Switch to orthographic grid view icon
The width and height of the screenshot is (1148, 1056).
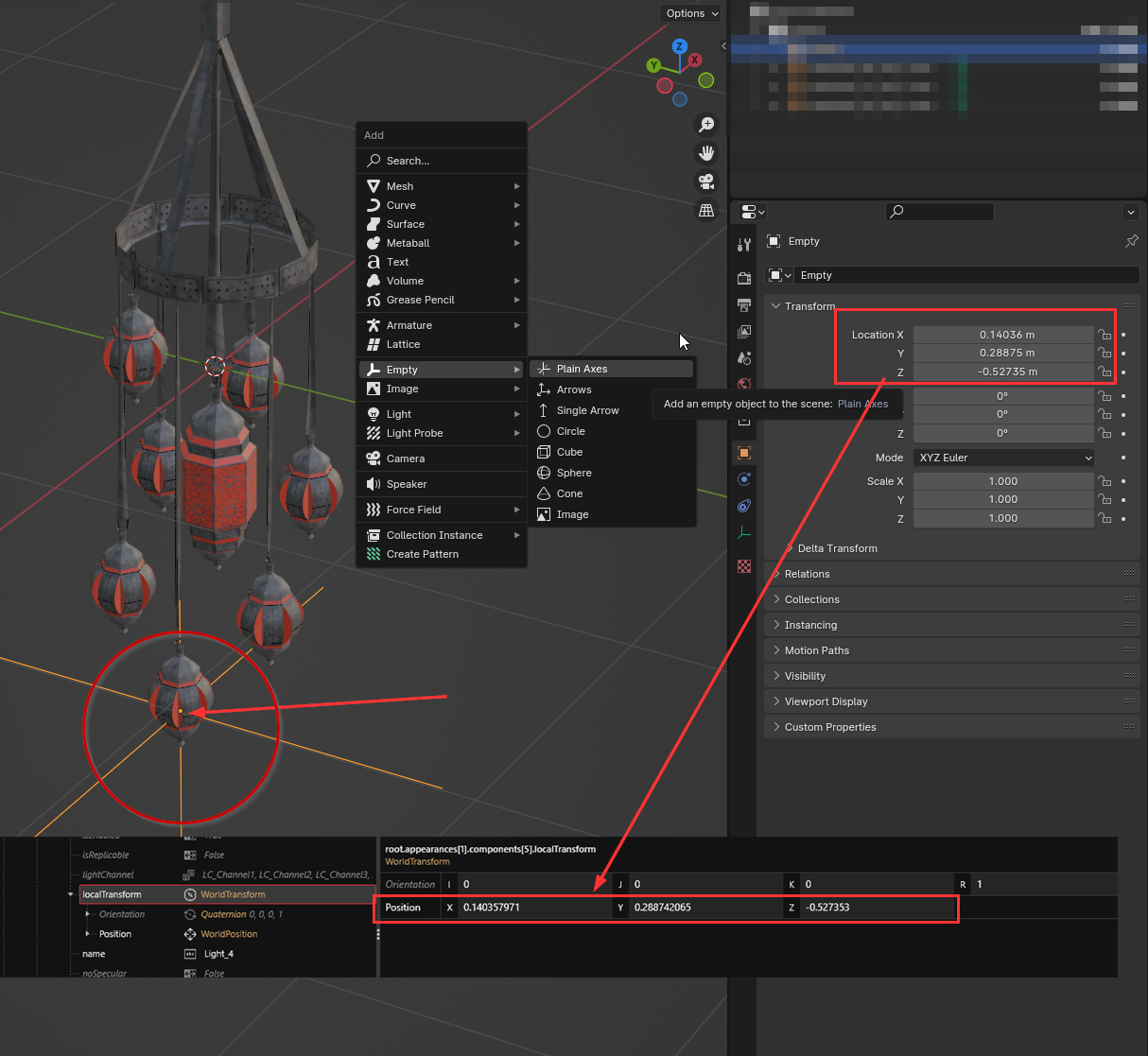point(706,211)
